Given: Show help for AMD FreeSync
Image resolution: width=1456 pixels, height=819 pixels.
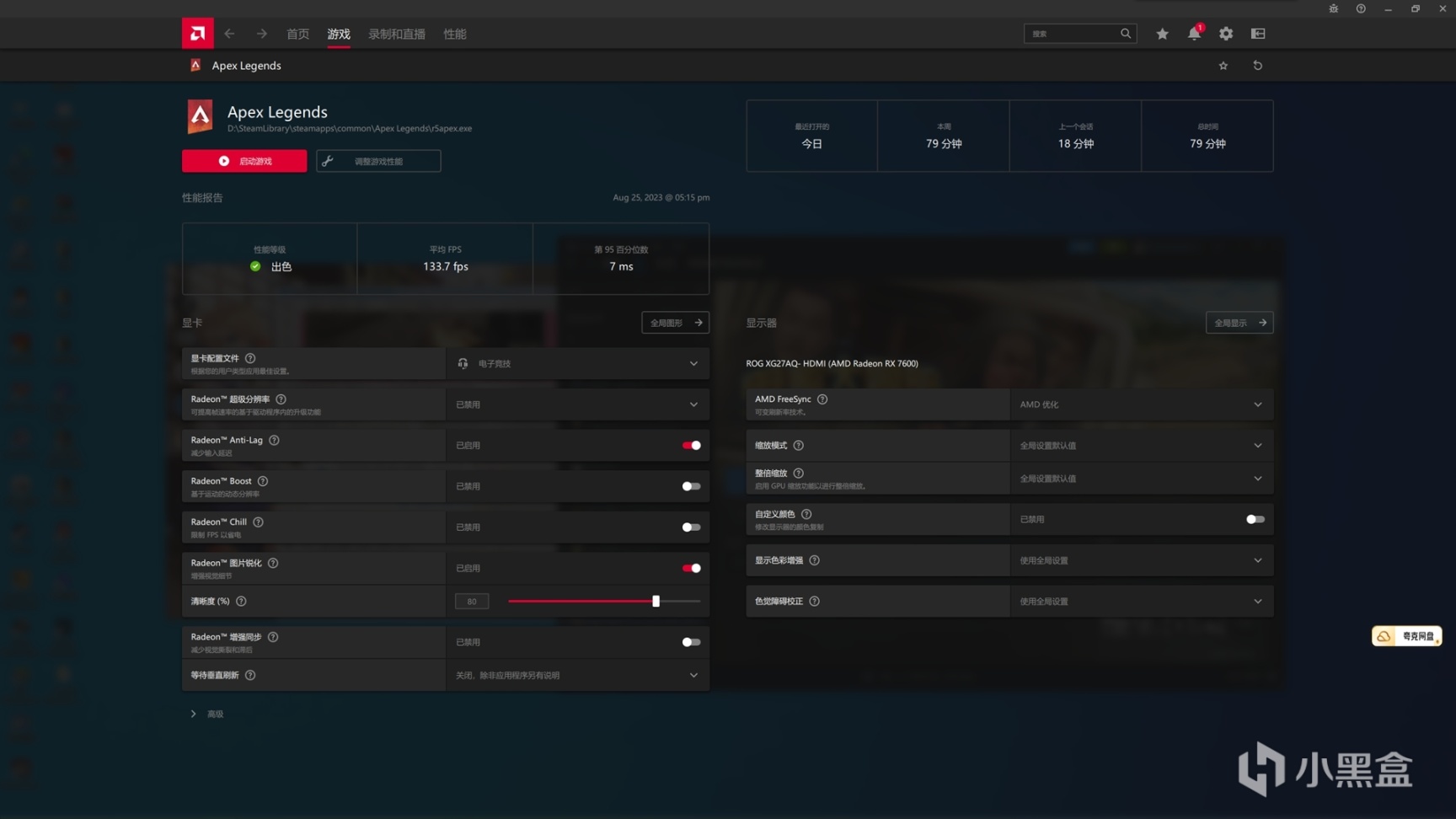Looking at the screenshot, I should (x=822, y=399).
